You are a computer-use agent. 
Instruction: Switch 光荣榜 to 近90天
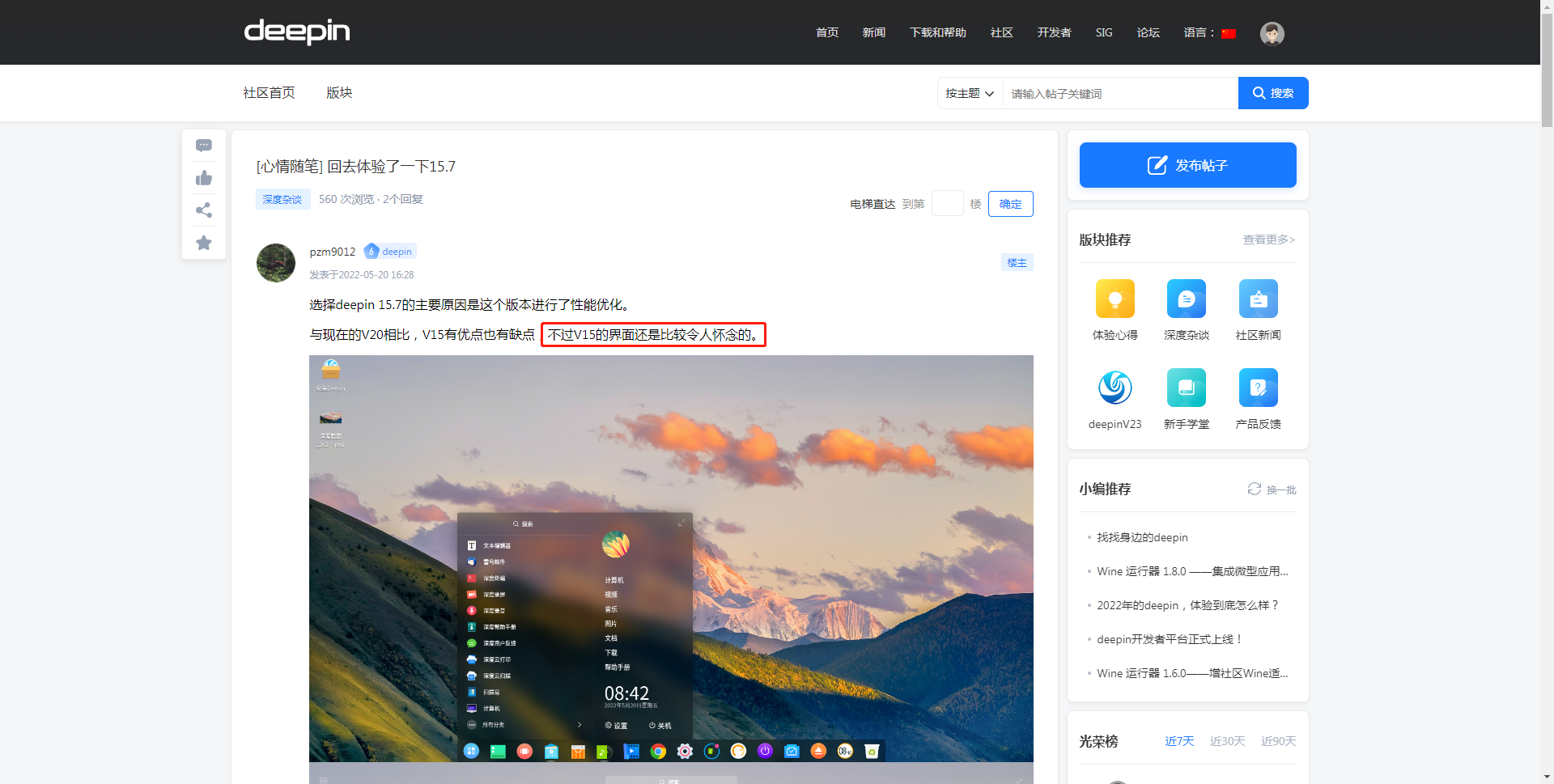tap(1279, 741)
